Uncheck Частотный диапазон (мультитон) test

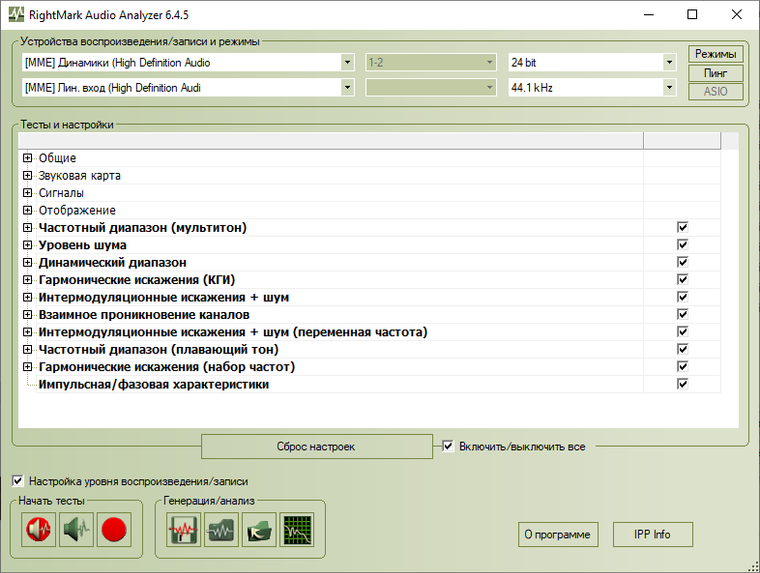pyautogui.click(x=682, y=227)
